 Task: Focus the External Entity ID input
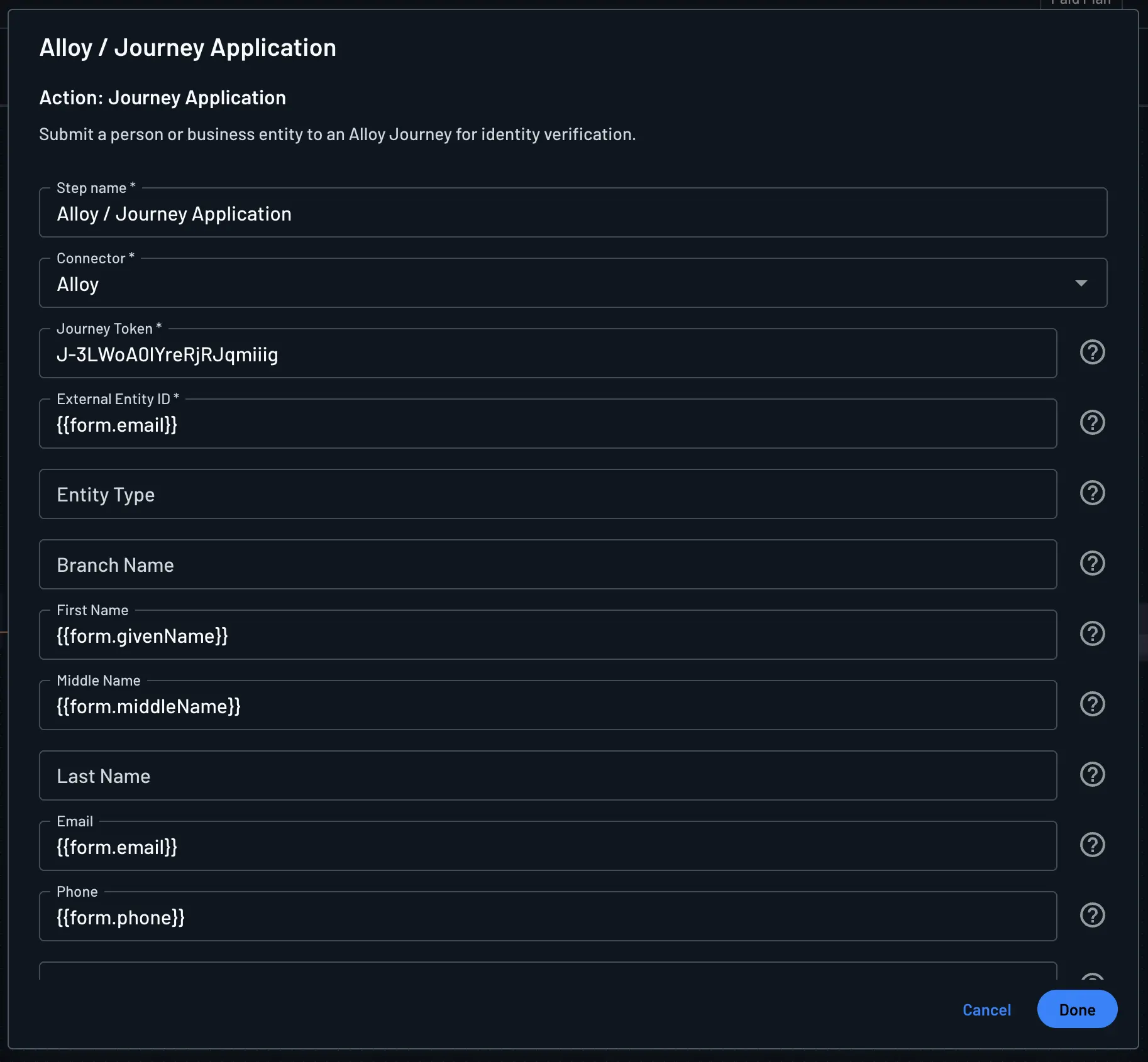pyautogui.click(x=548, y=424)
